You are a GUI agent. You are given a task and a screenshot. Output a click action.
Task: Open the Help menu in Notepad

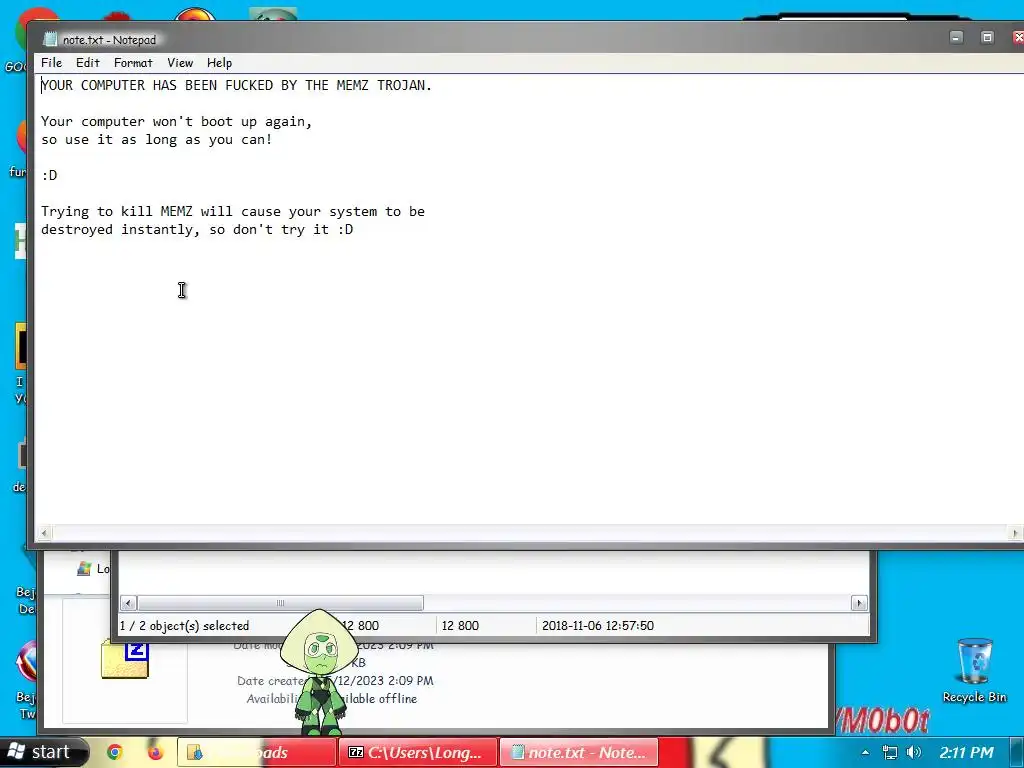point(219,63)
